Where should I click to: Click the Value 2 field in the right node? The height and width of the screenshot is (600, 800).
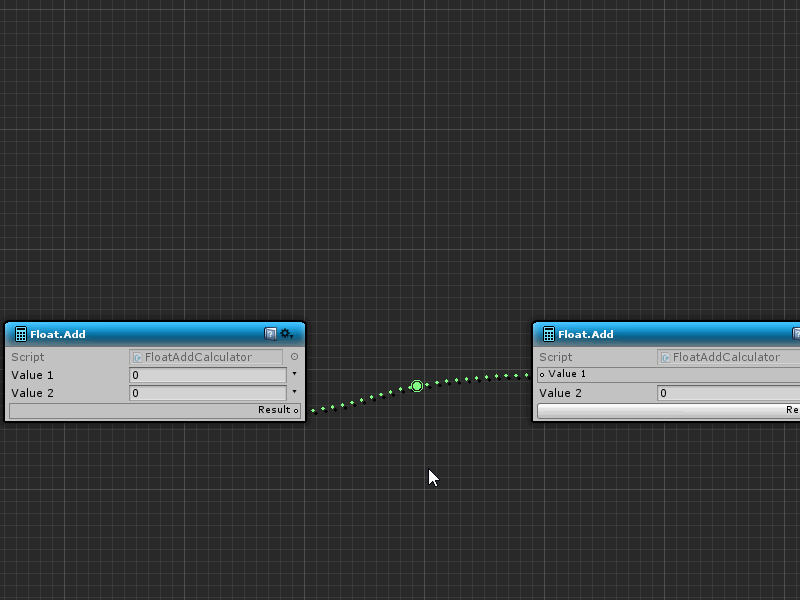click(728, 393)
